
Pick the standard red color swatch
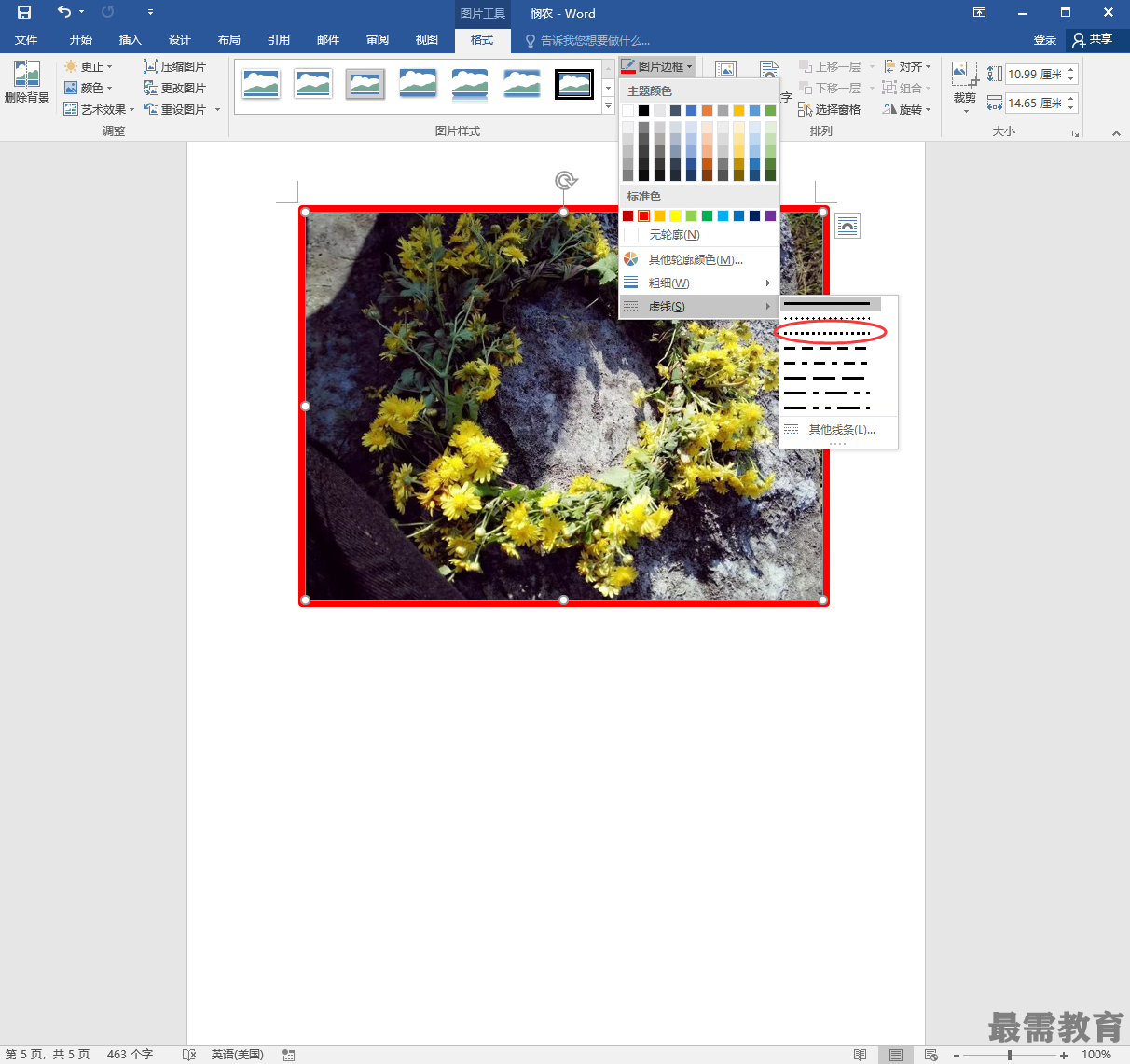643,215
